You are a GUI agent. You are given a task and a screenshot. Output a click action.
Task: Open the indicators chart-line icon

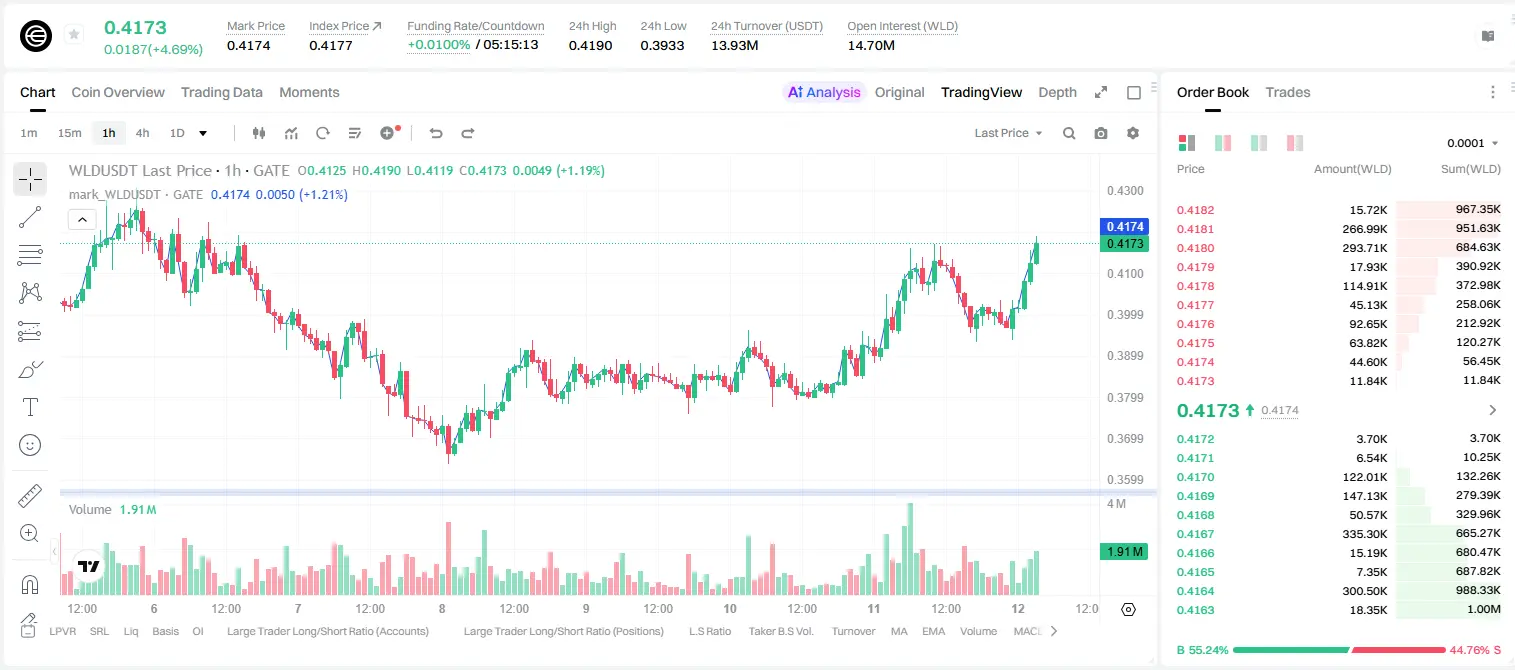[291, 133]
